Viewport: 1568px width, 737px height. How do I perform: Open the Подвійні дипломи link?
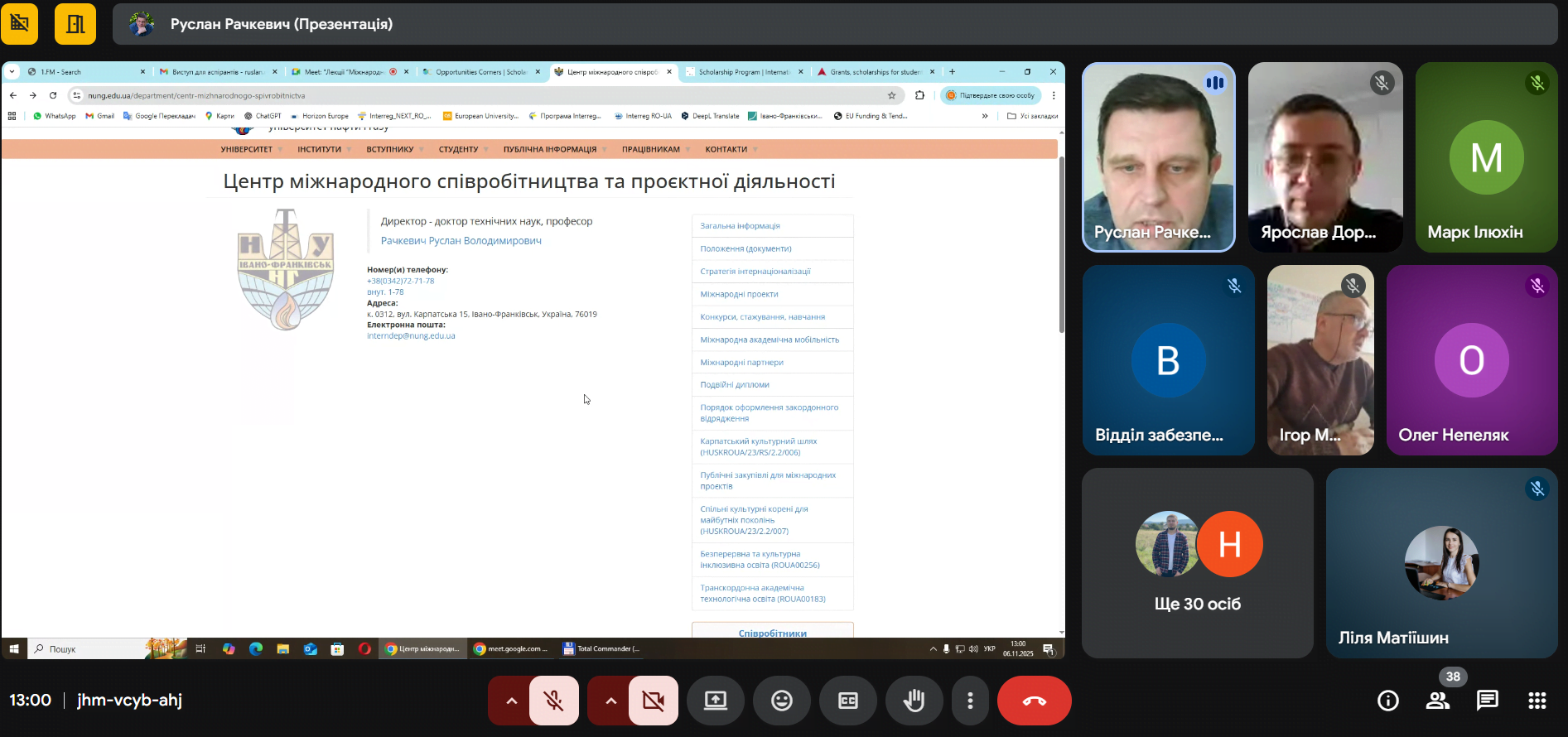[x=735, y=384]
